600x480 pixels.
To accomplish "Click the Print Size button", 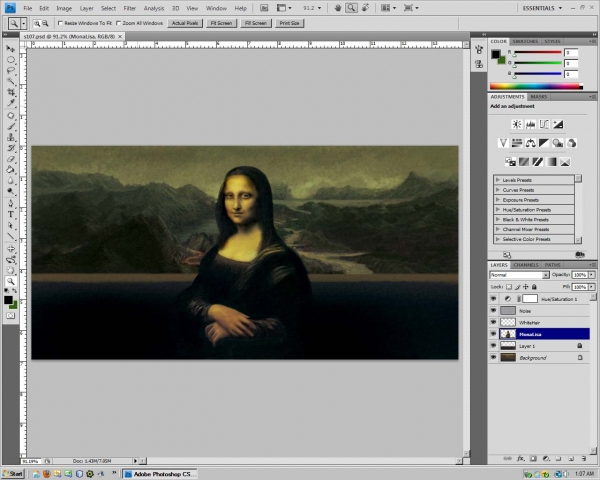I will (x=289, y=23).
